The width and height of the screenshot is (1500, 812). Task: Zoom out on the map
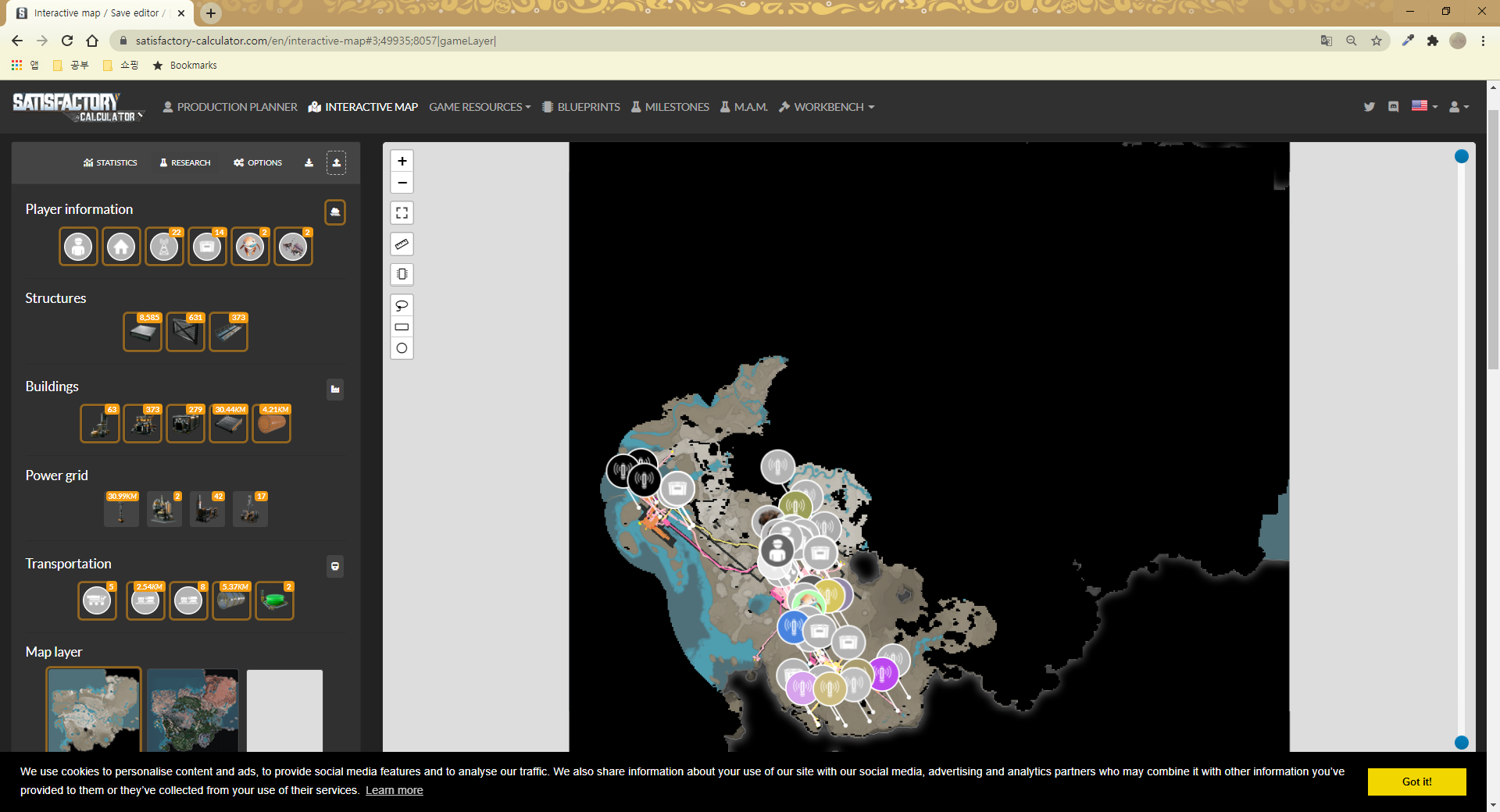click(x=402, y=183)
